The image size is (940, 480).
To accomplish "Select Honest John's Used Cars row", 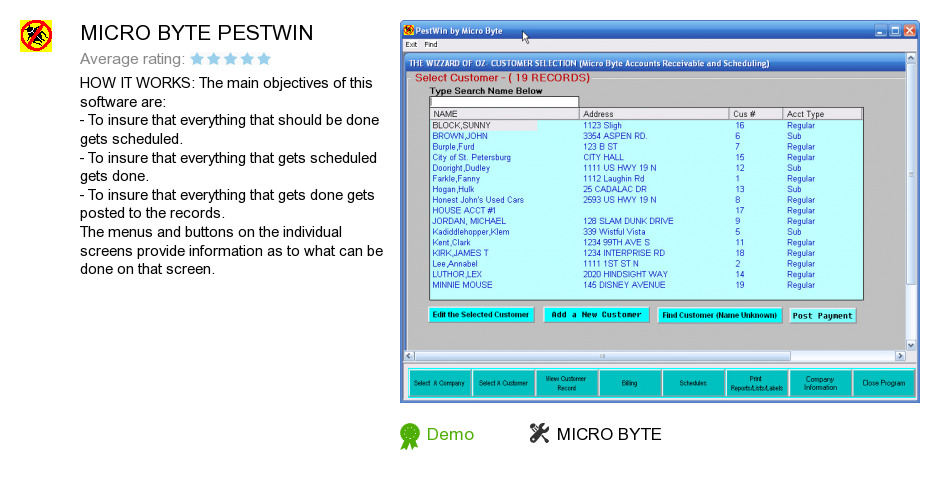I will pyautogui.click(x=478, y=200).
